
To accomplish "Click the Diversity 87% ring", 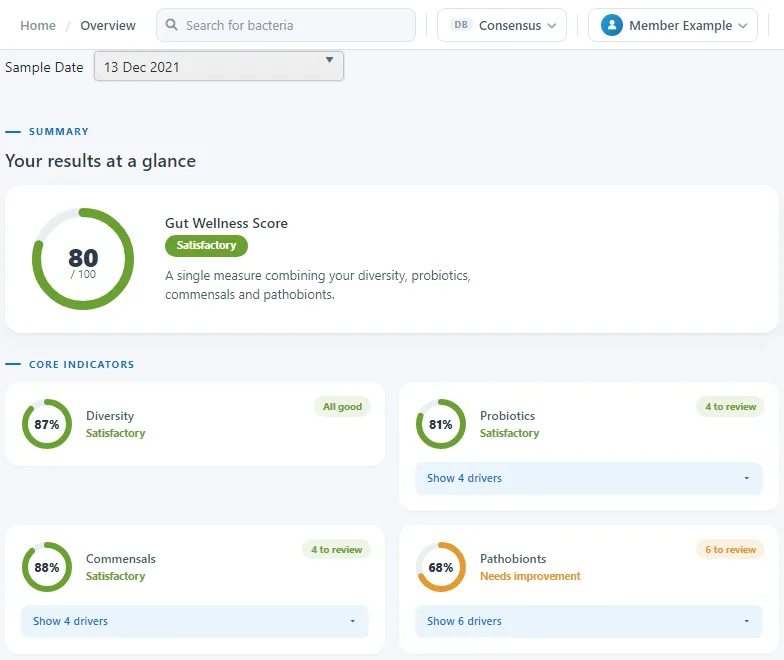I will point(47,424).
